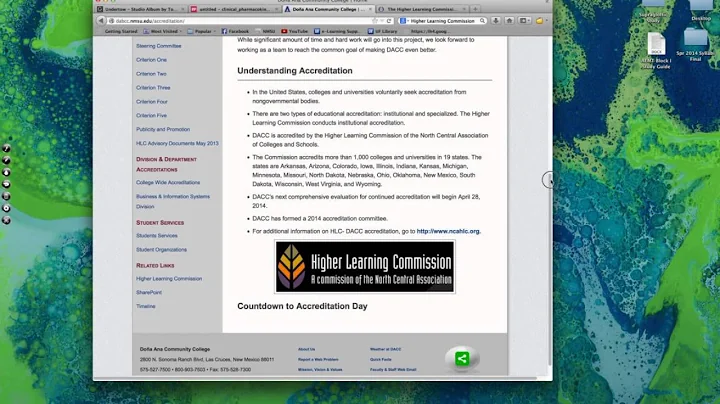
Task: Open Criterion Two link
Action: pos(151,73)
